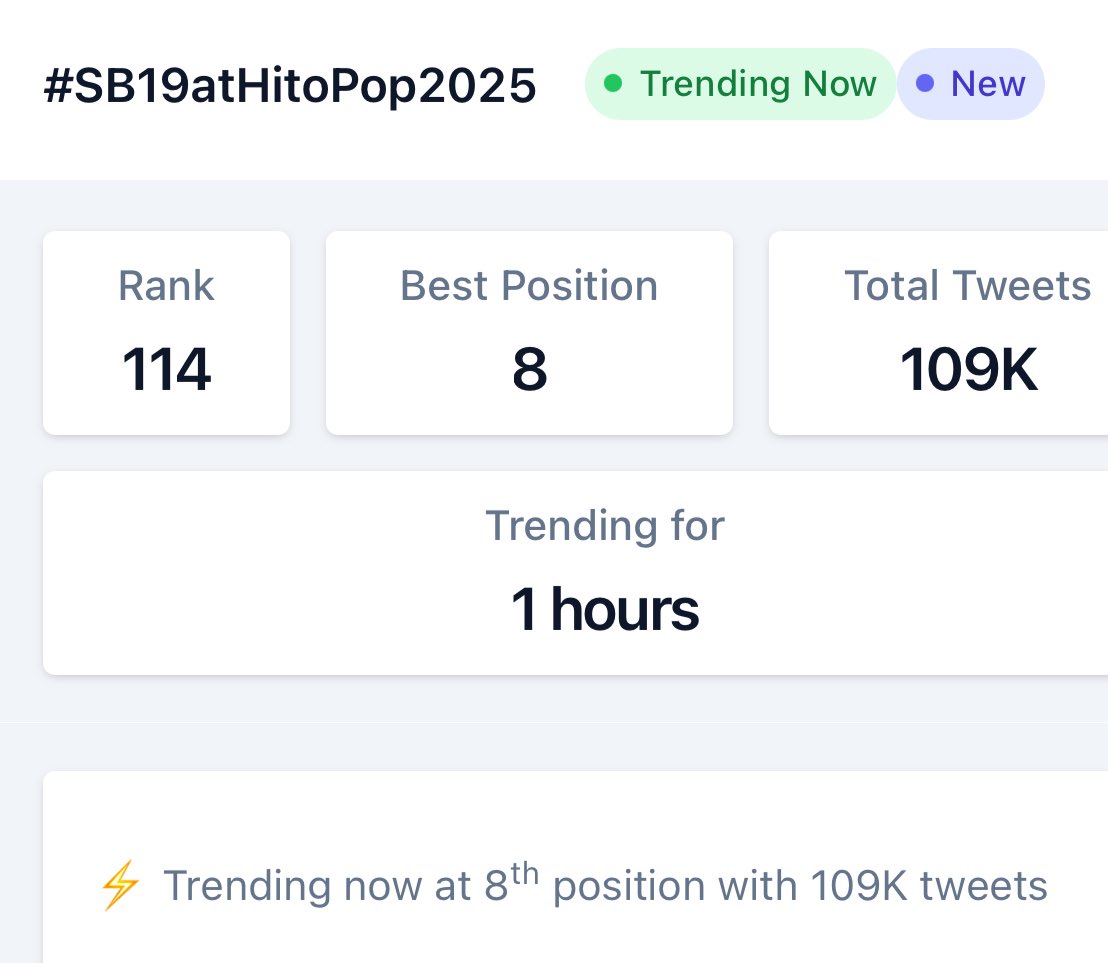The image size is (1108, 963).
Task: Click the #SB19atHitoPop2025 hashtag title
Action: pyautogui.click(x=290, y=85)
